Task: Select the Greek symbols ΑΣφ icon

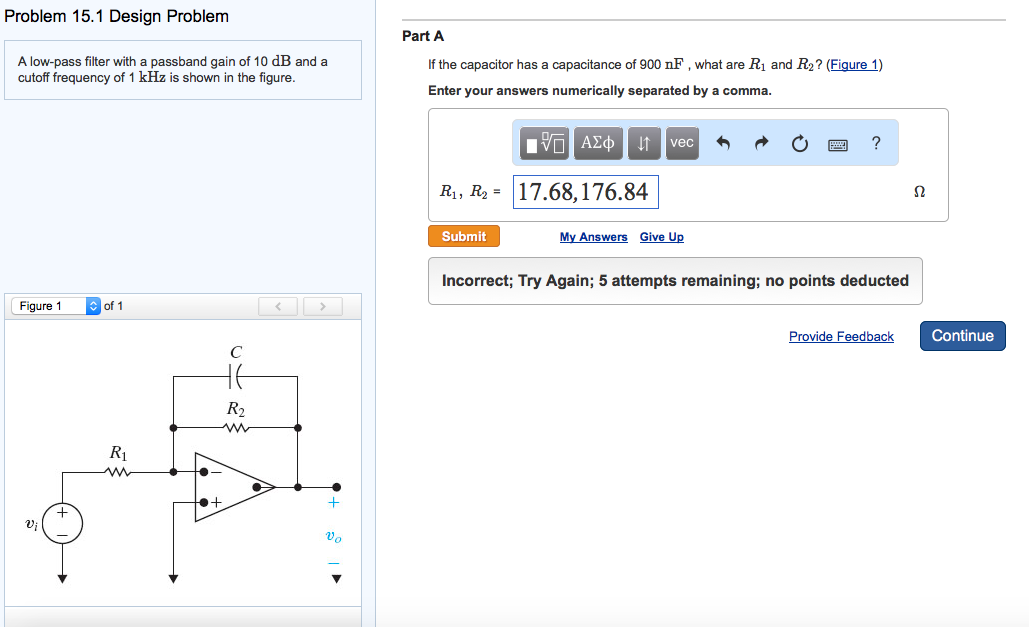Action: tap(597, 143)
